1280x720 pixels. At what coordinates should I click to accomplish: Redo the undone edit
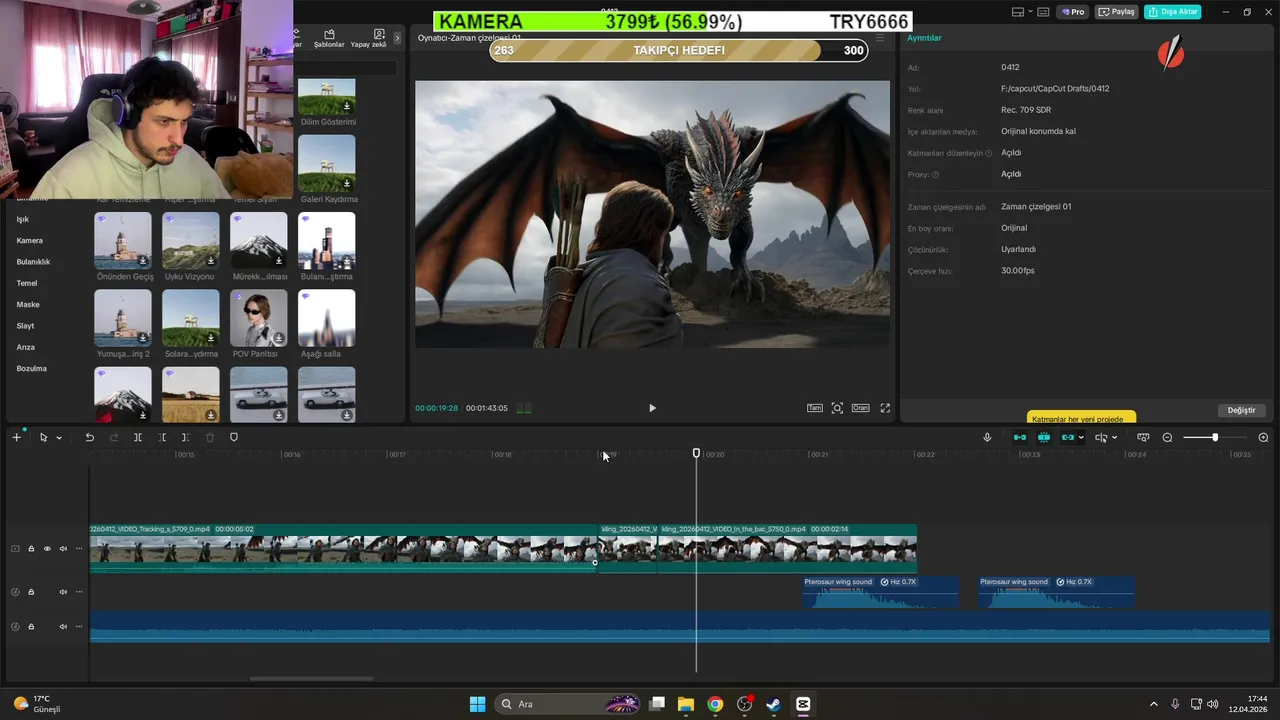point(113,437)
